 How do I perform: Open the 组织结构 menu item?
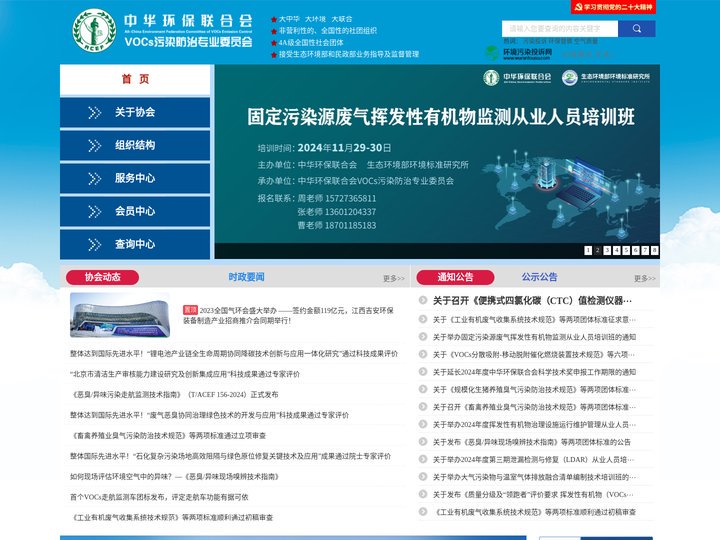[x=135, y=146]
